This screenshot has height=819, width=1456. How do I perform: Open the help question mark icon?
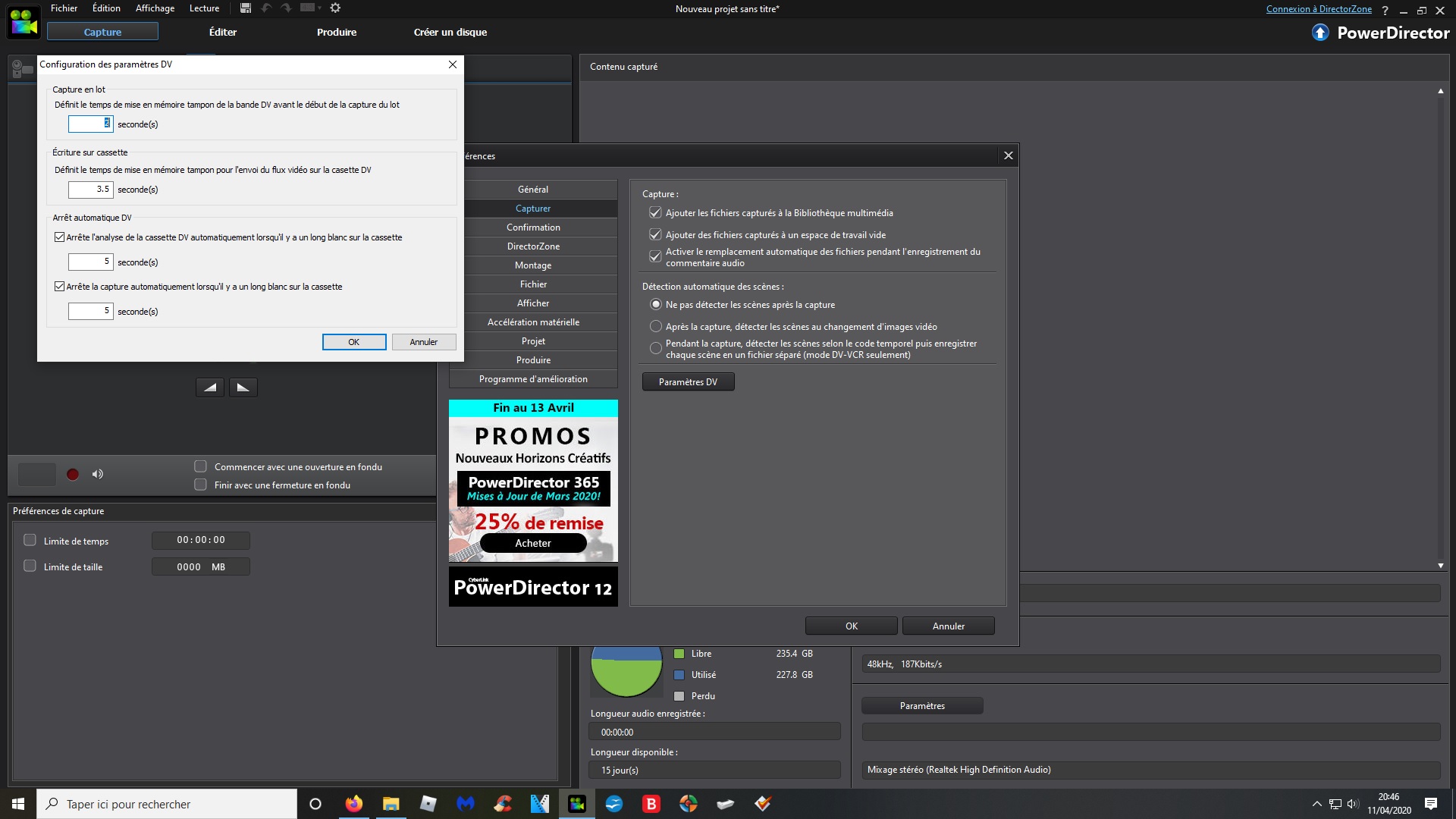[1385, 11]
